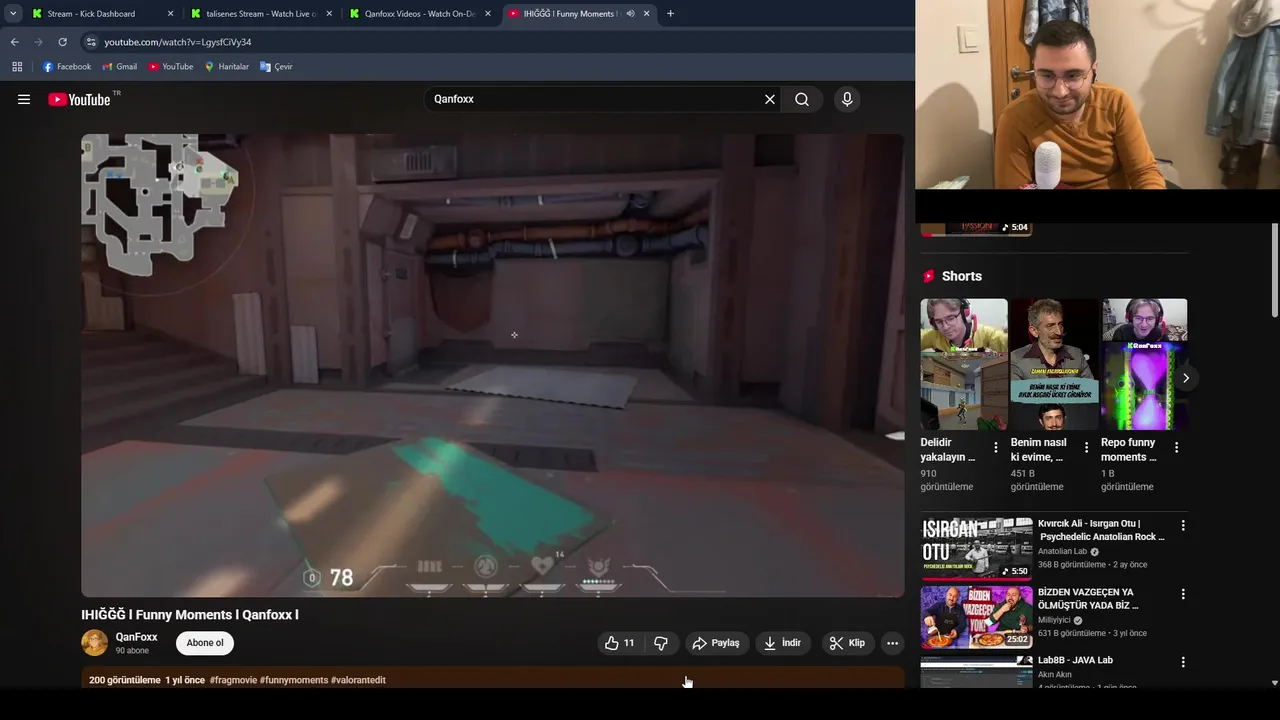Create a clip with Klip button
The width and height of the screenshot is (1280, 720).
(x=847, y=643)
